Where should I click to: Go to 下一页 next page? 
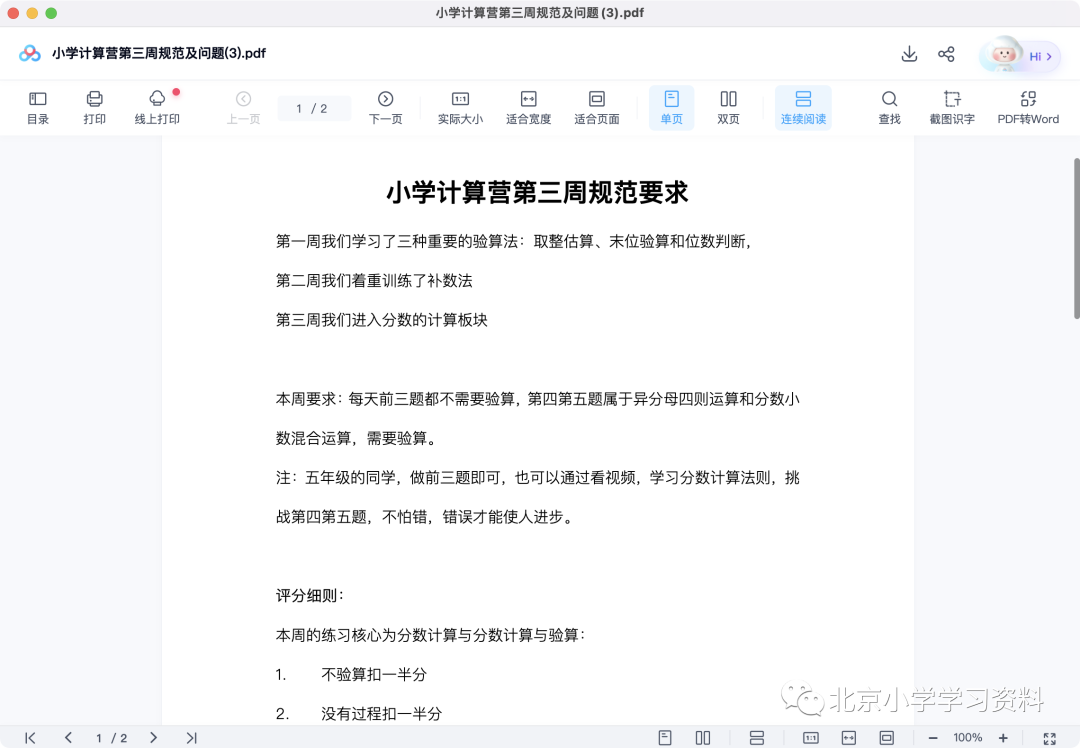[386, 108]
